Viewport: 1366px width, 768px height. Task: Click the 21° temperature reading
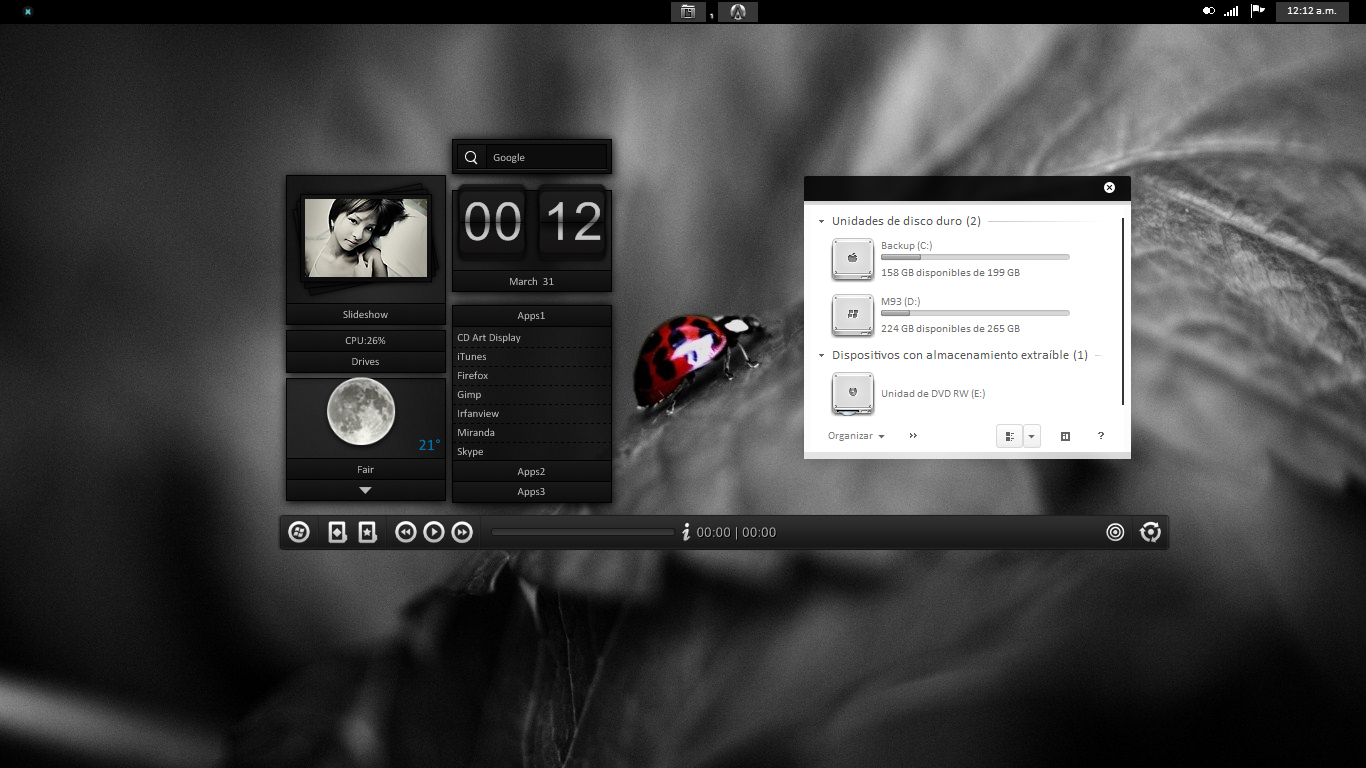pyautogui.click(x=429, y=445)
